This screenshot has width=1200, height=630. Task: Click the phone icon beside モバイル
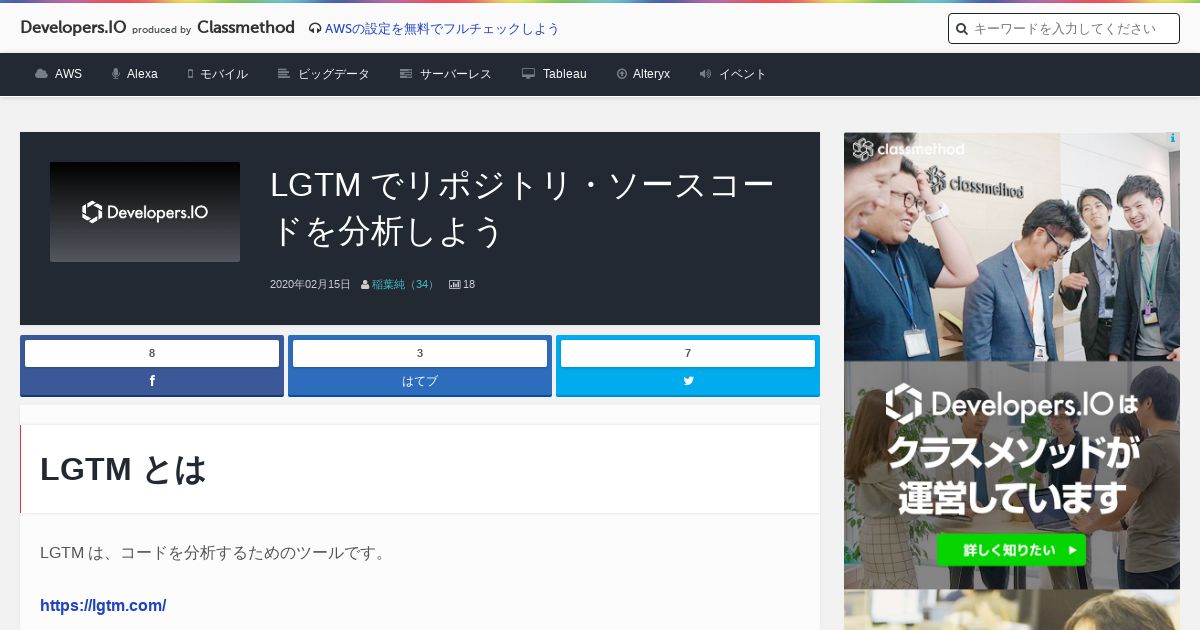[190, 74]
